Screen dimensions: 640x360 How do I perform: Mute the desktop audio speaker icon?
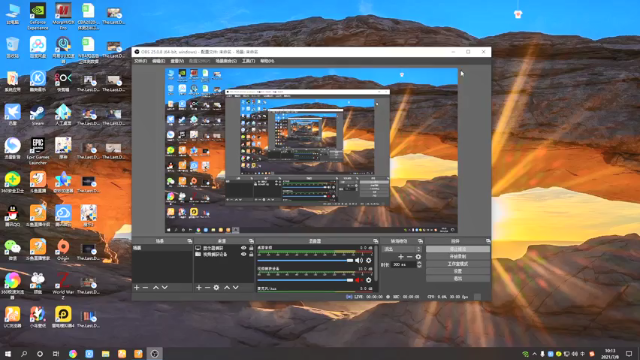tap(358, 260)
